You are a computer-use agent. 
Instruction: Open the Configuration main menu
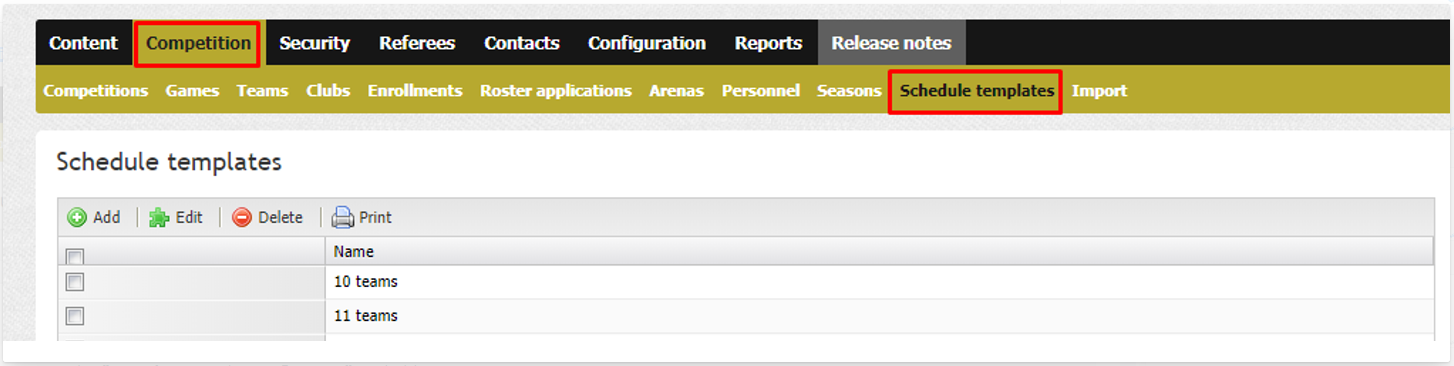coord(647,43)
